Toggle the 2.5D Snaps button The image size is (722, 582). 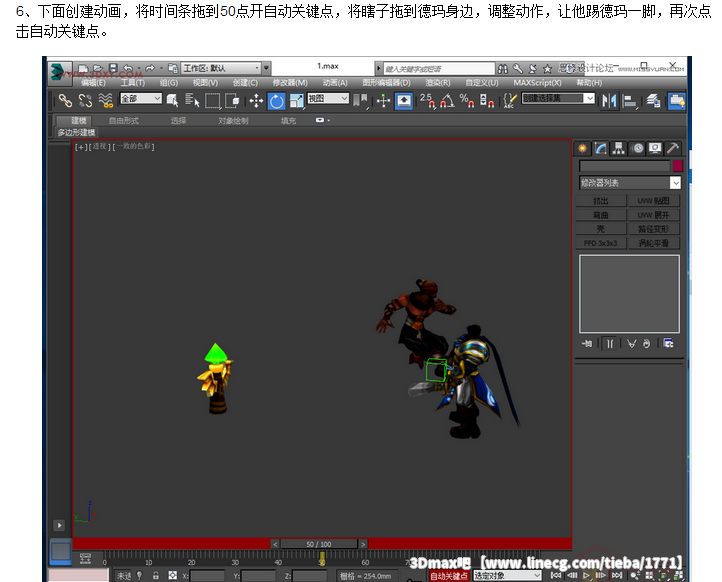click(428, 100)
